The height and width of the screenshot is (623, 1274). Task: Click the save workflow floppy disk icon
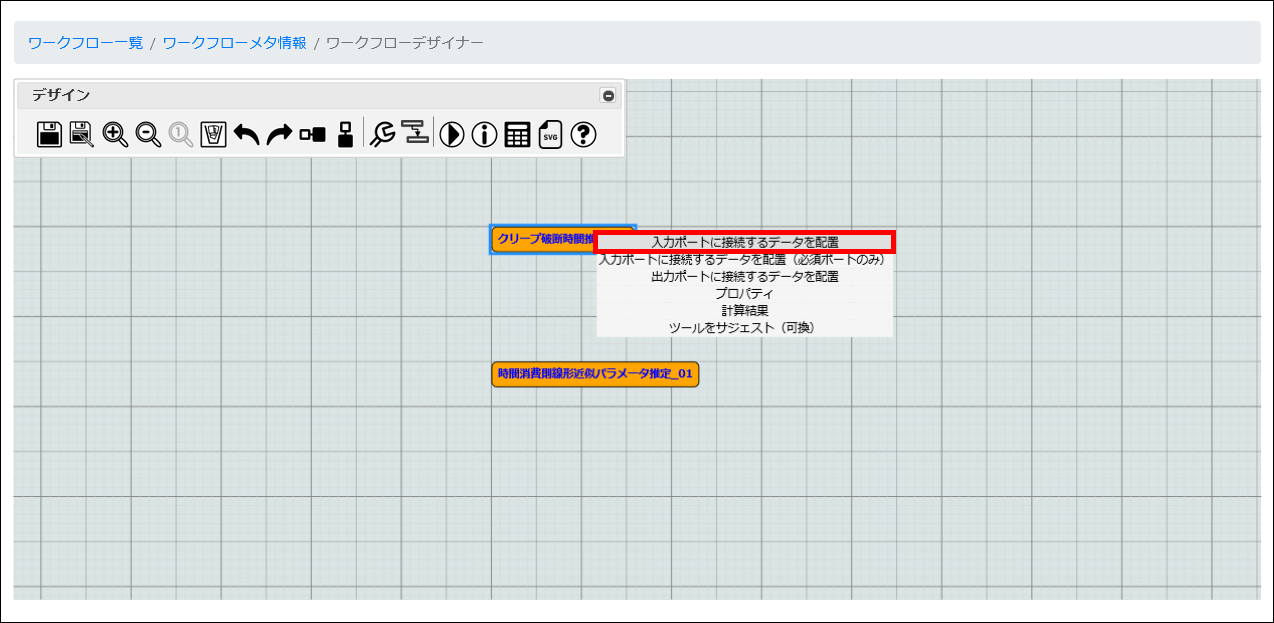point(49,134)
